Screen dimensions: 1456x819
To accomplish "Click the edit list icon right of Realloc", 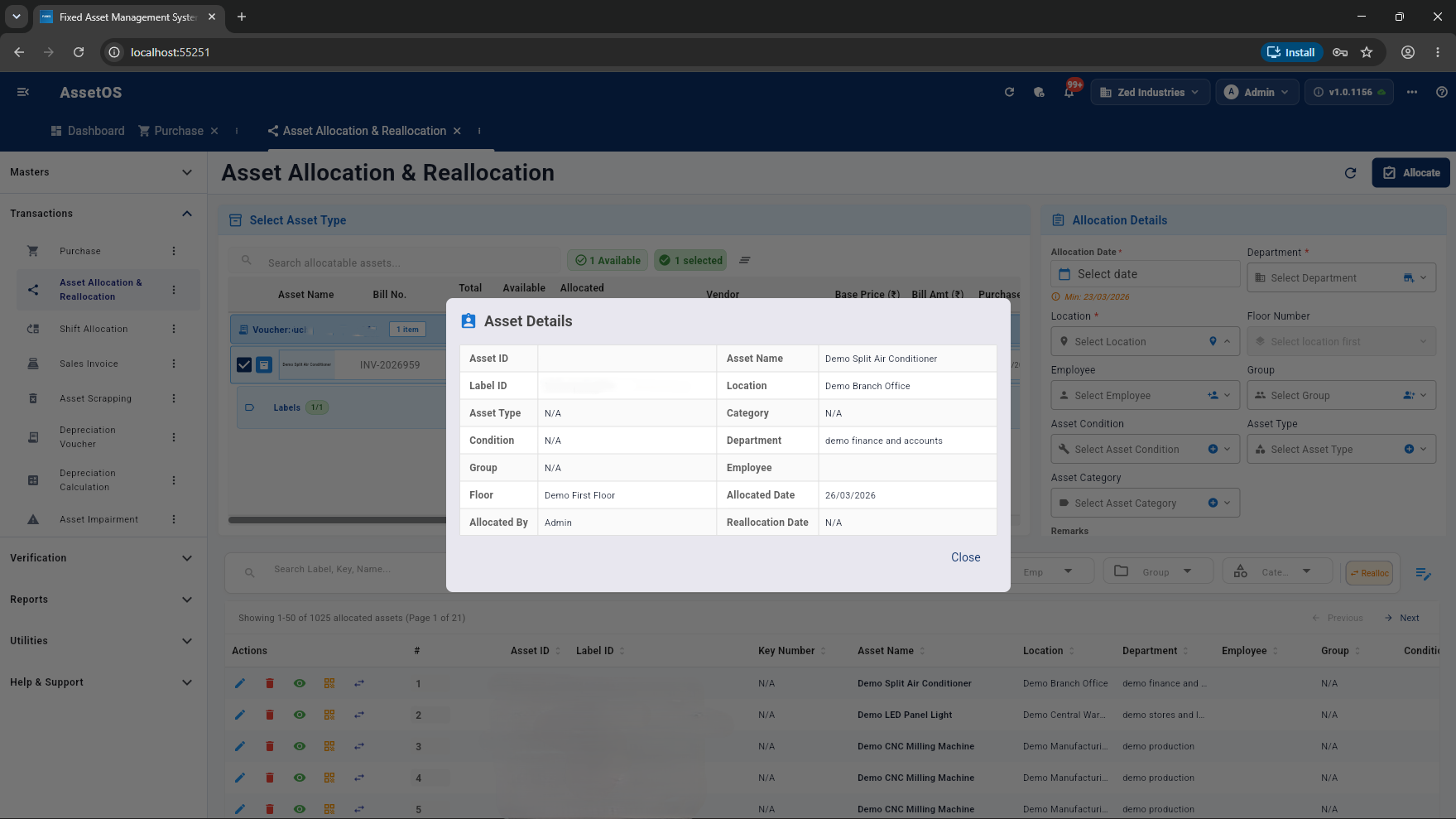I will click(x=1424, y=573).
